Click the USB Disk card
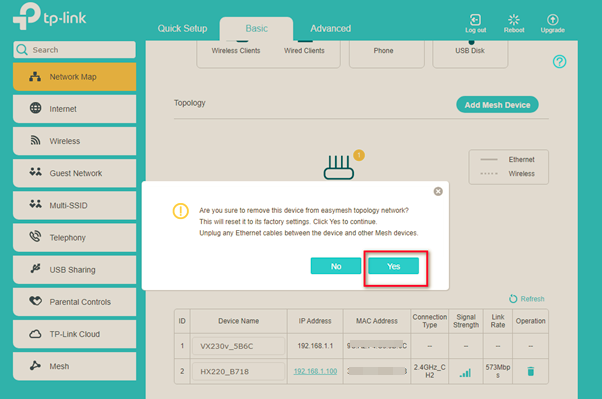The height and width of the screenshot is (399, 602). coord(470,54)
